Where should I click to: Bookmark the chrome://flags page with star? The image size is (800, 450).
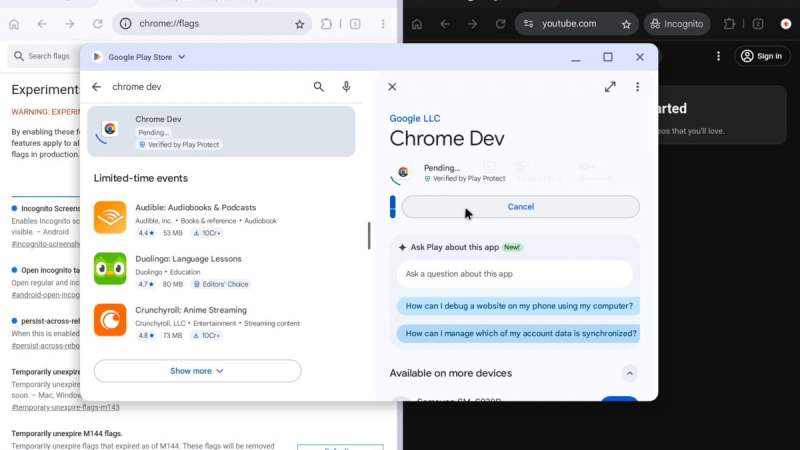[x=299, y=24]
